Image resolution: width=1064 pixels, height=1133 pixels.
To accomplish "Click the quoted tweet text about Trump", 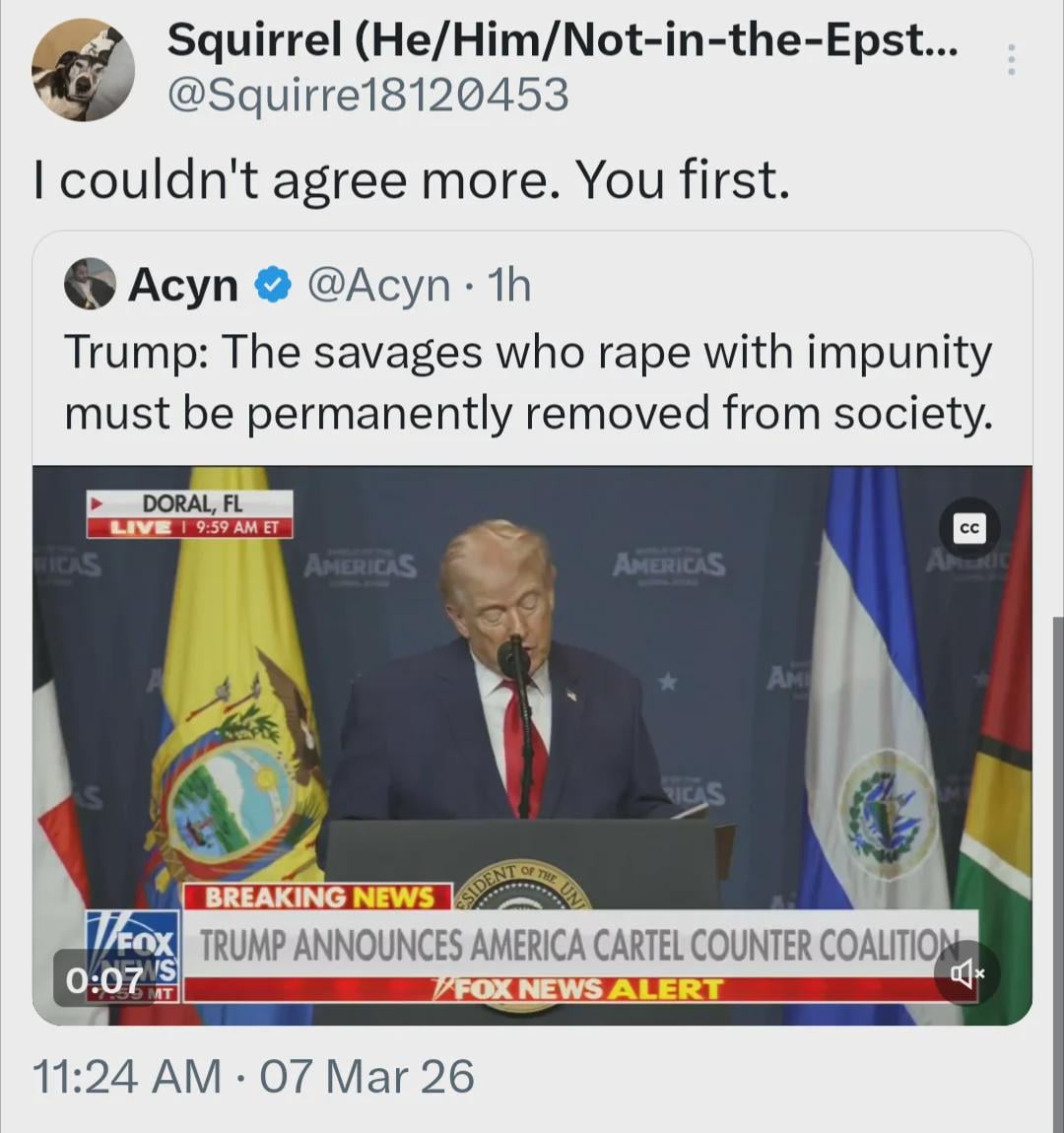I will tap(528, 382).
